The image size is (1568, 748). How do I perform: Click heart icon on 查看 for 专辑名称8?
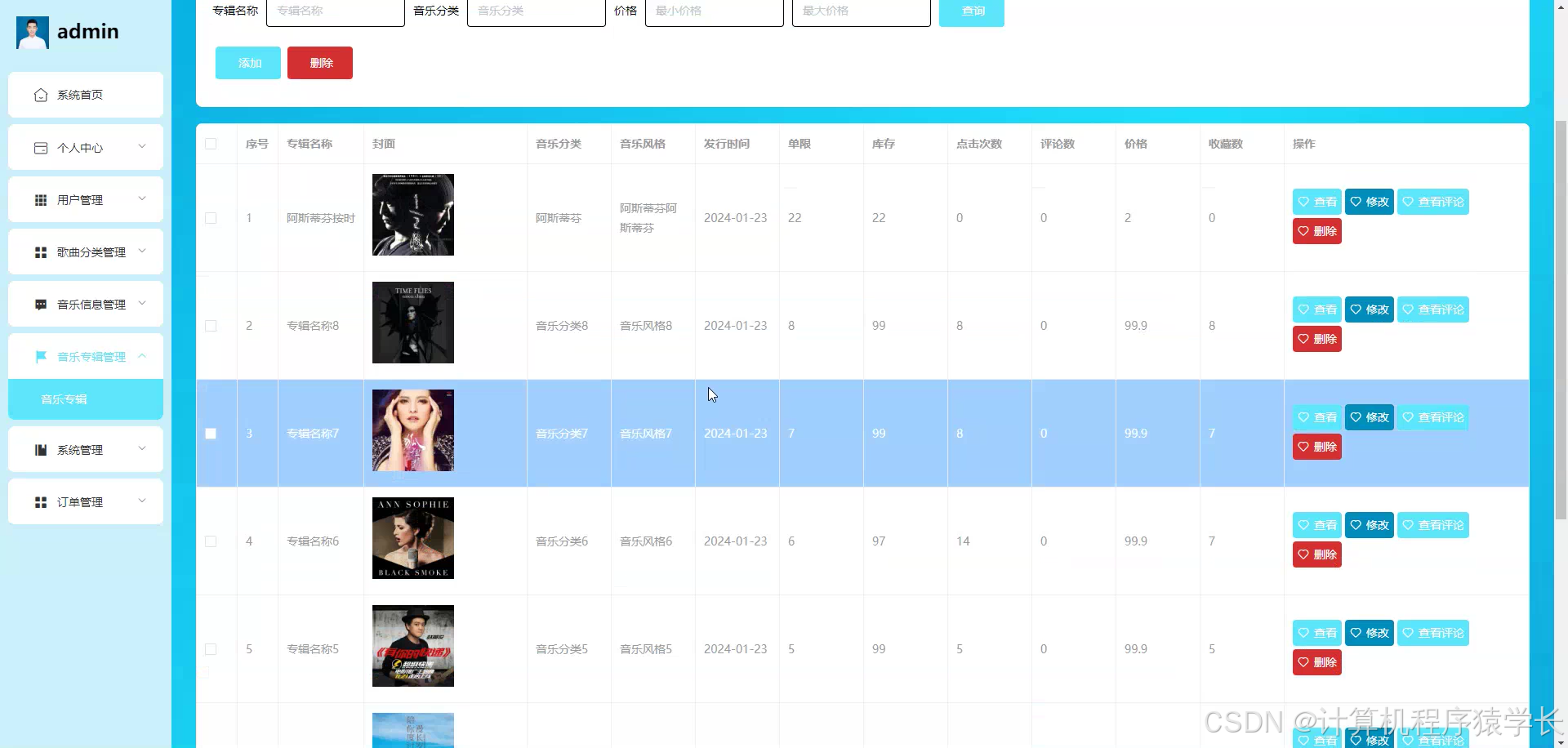click(1303, 309)
